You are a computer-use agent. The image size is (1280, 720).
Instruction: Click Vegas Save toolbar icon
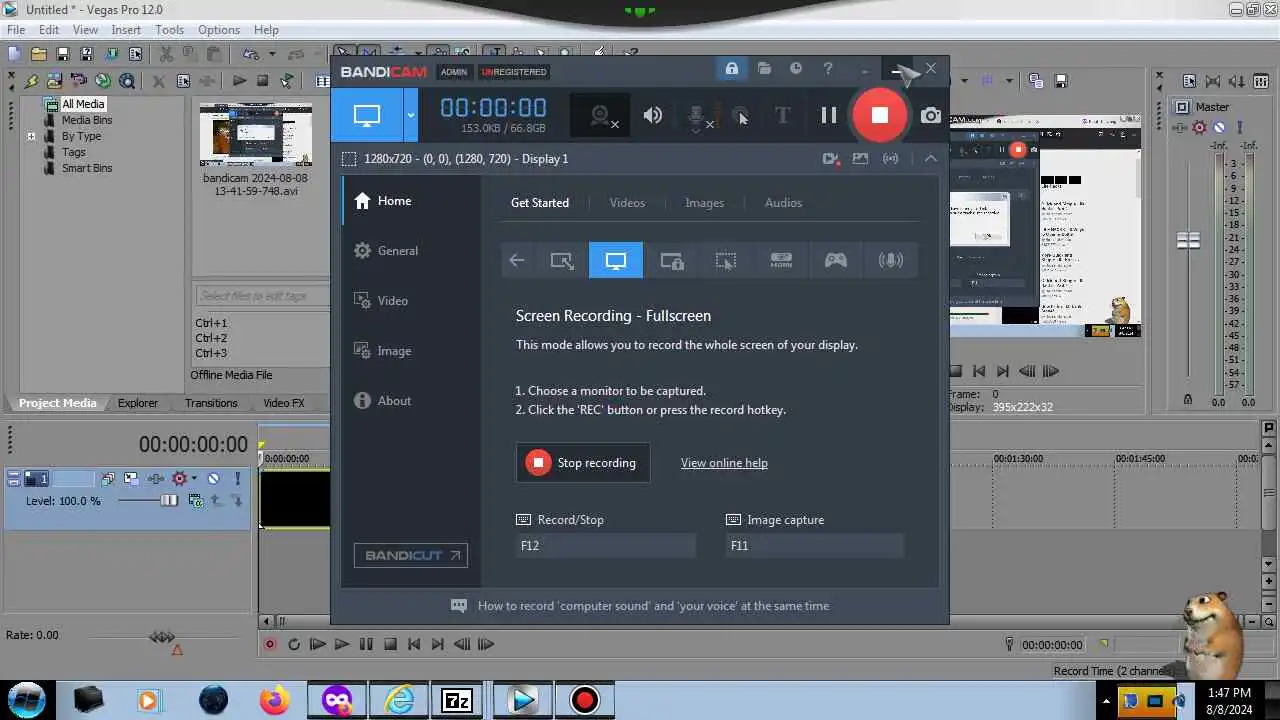coord(62,54)
